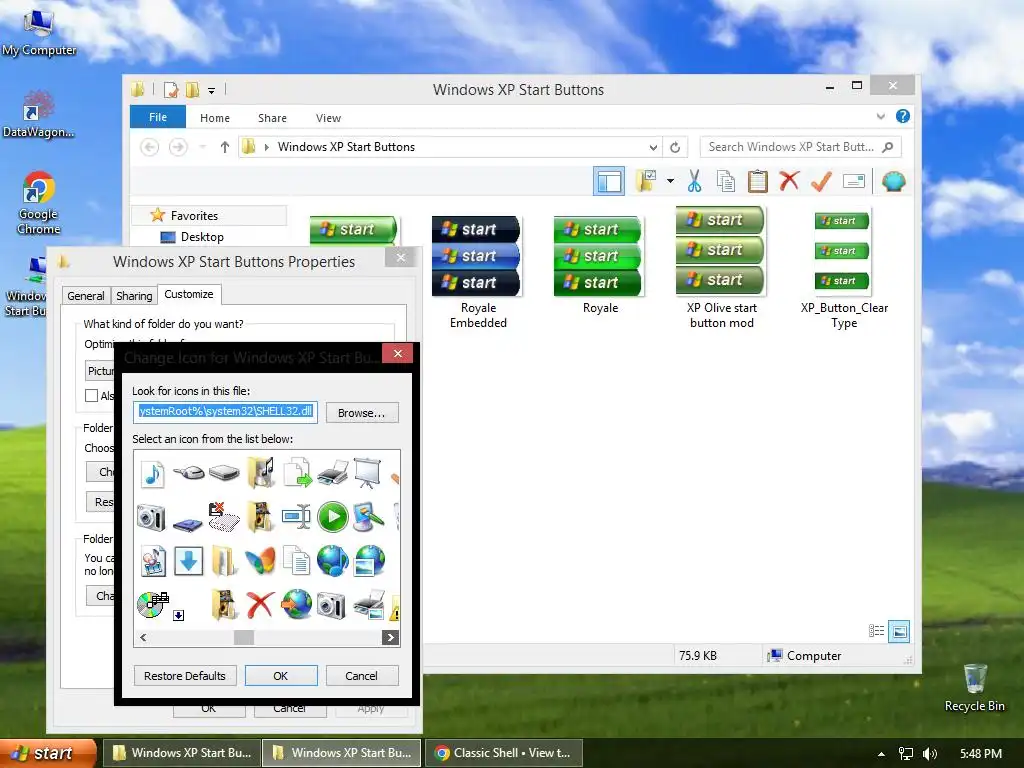This screenshot has width=1024, height=768.
Task: Select the Royale Embedded thumbnail
Action: [477, 272]
